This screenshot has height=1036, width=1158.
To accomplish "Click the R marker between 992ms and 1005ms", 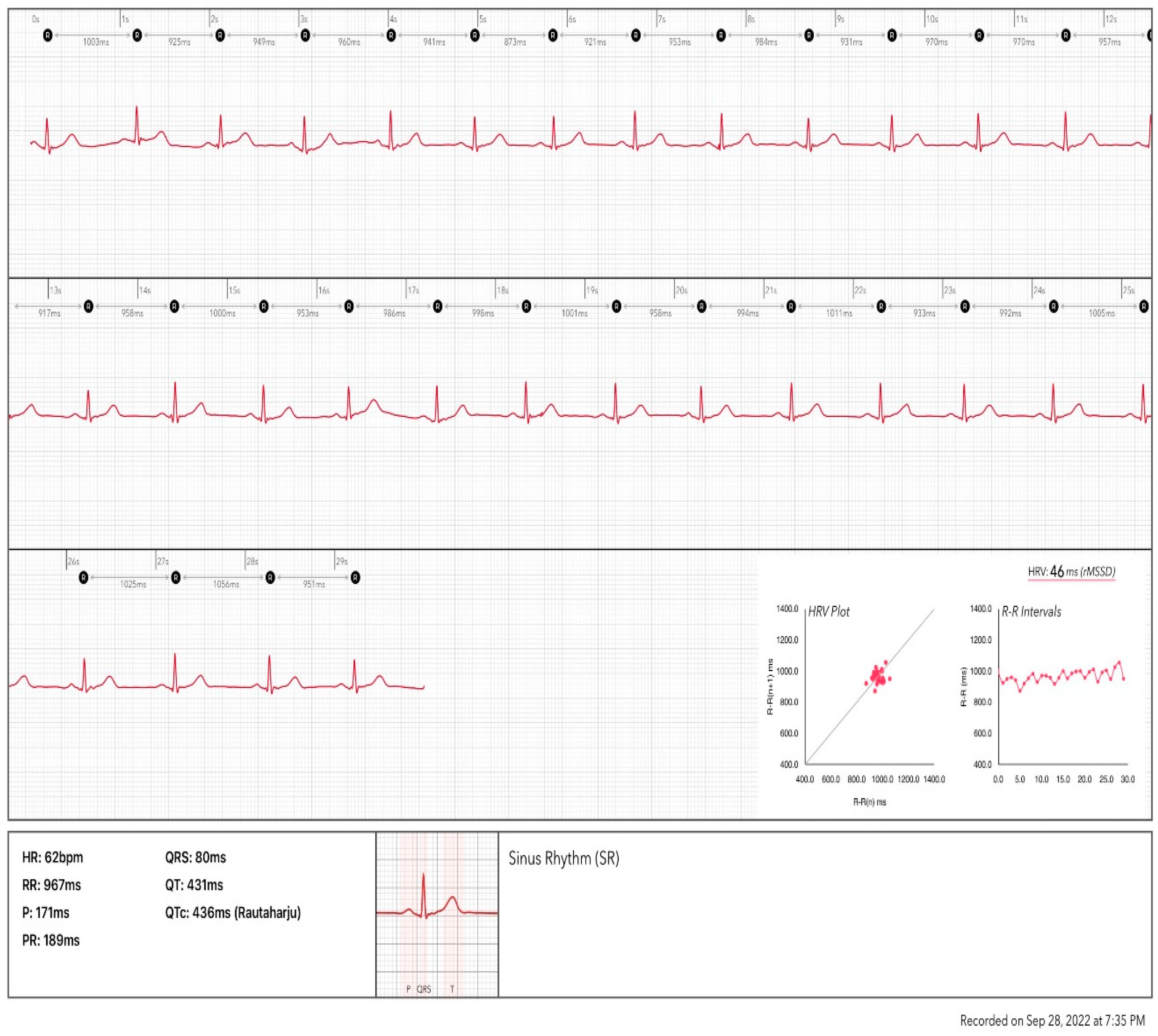I will [1054, 307].
